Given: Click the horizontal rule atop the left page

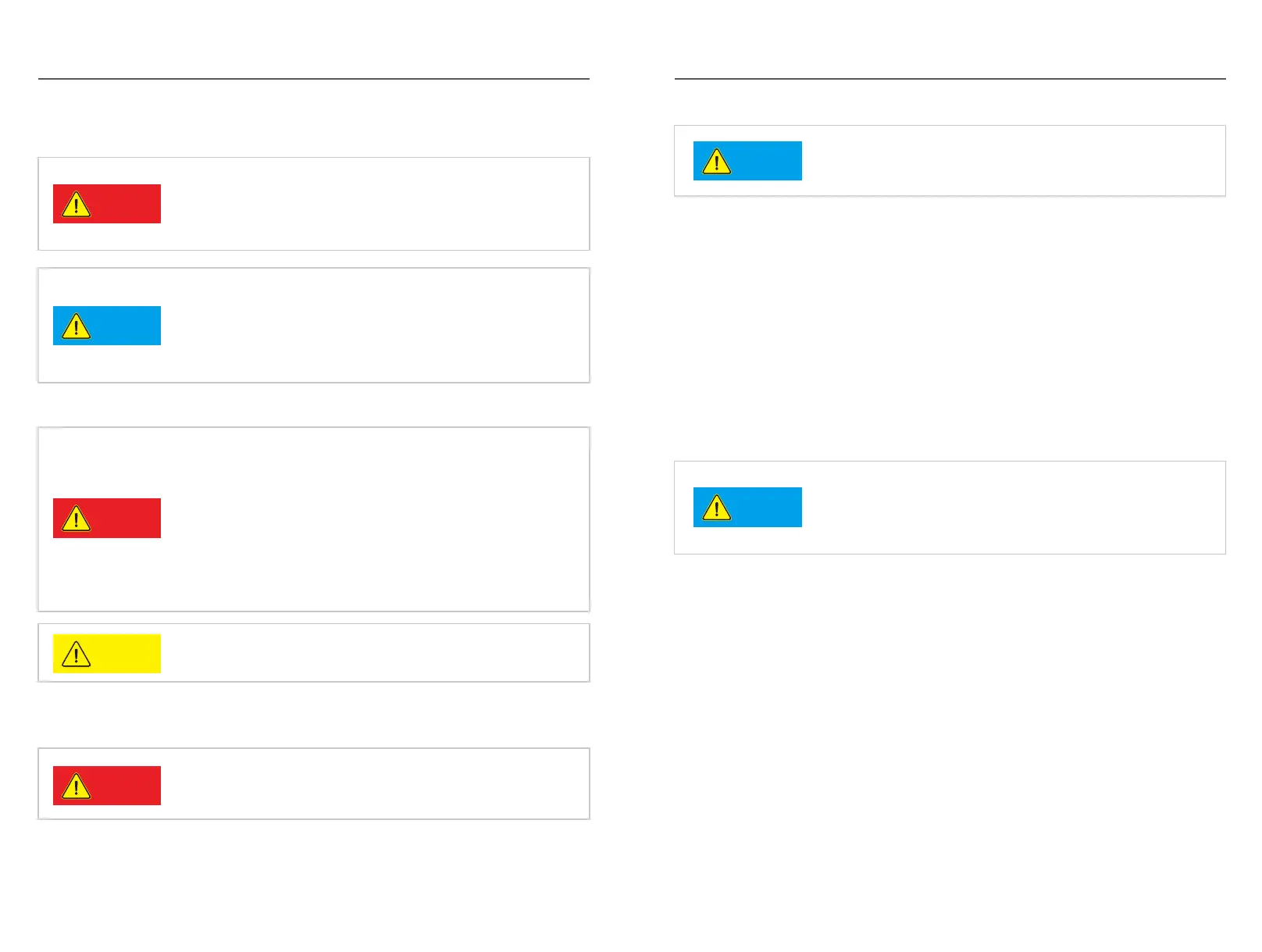Looking at the screenshot, I should tap(313, 79).
